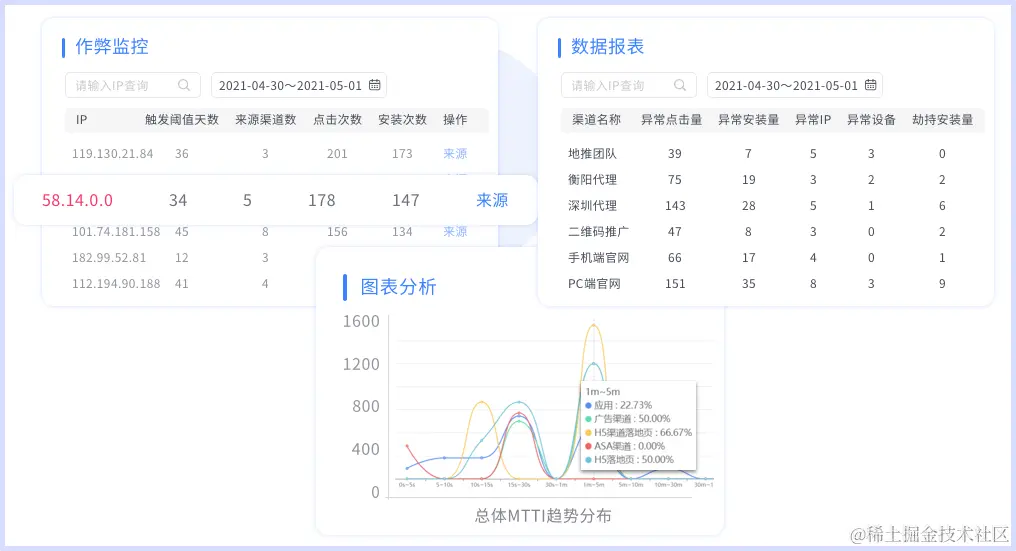
Task: Open calendar icon in 作弊监控 date range
Action: tap(375, 85)
